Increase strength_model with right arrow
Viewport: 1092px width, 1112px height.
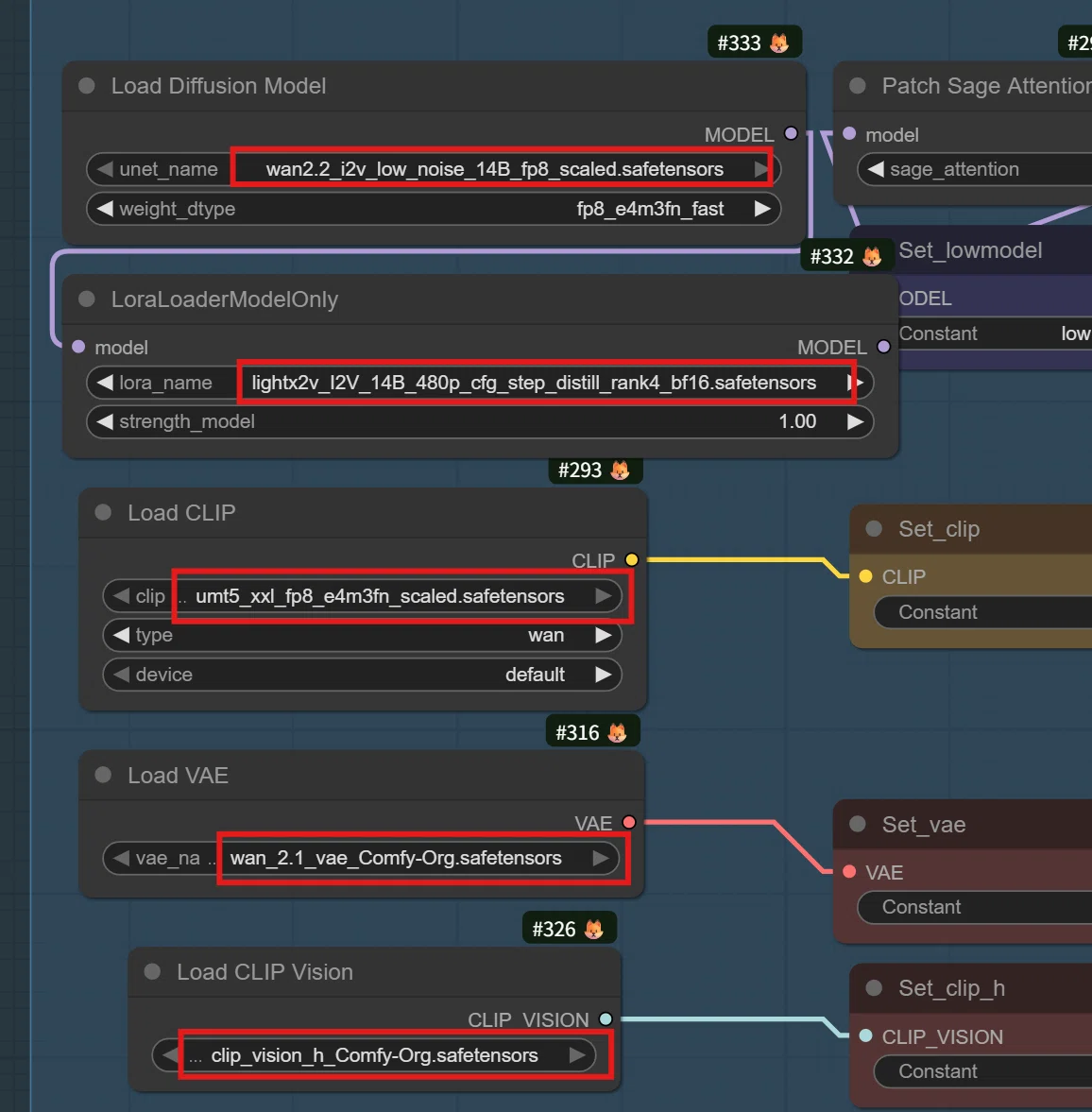click(856, 421)
